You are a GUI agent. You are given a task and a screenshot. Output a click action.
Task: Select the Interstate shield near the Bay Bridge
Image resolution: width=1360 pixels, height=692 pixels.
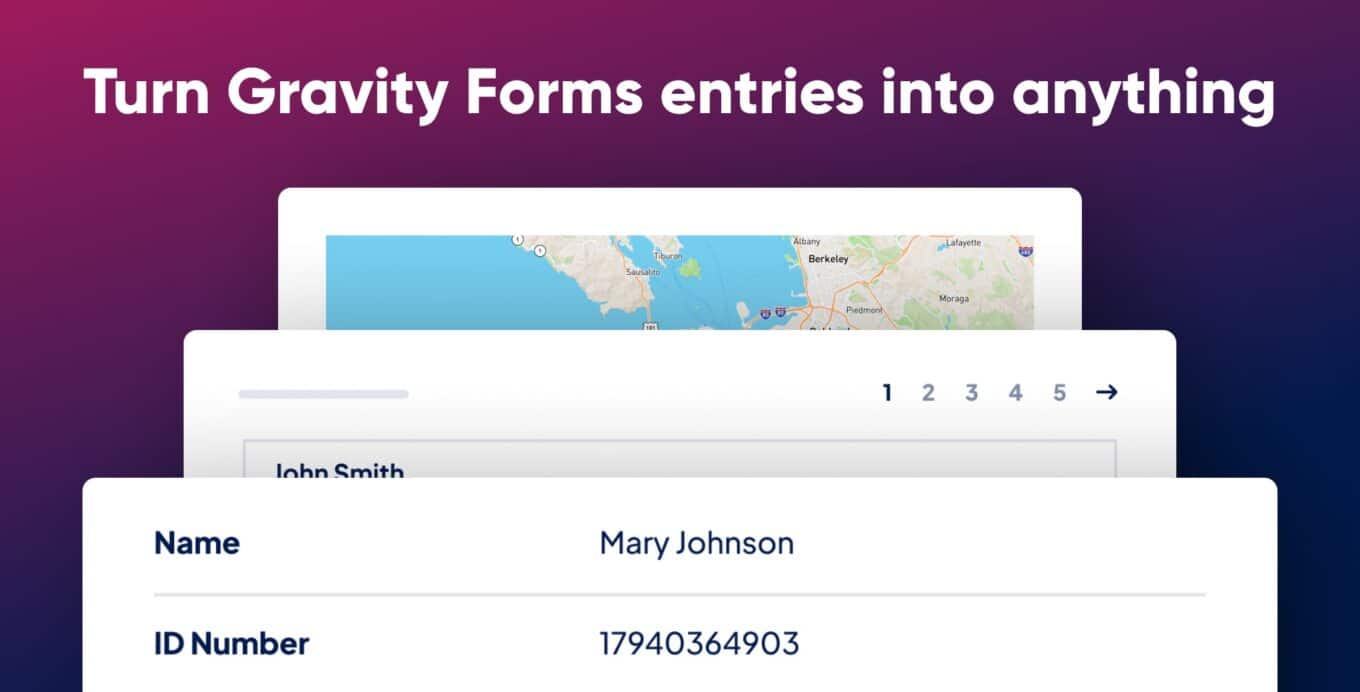764,311
